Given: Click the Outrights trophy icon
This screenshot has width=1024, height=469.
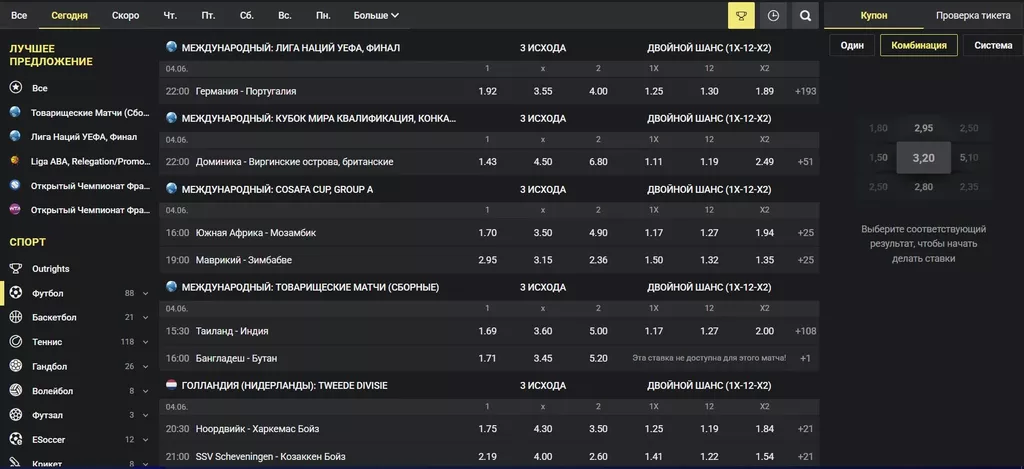Looking at the screenshot, I should point(16,268).
